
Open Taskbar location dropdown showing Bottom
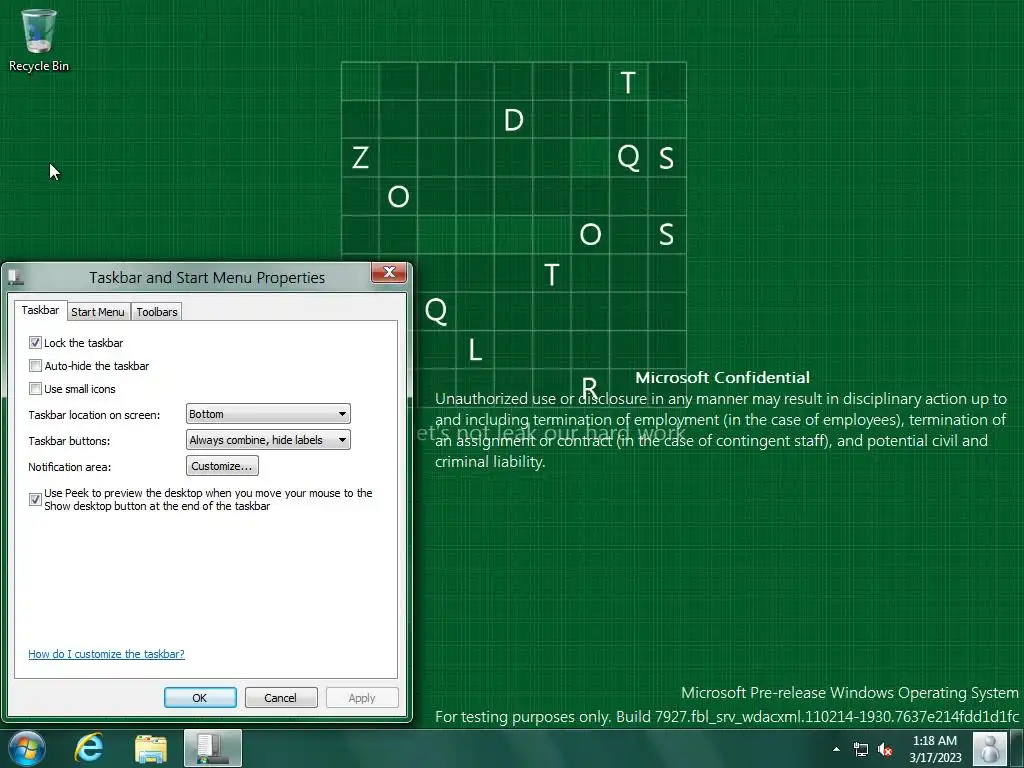268,414
